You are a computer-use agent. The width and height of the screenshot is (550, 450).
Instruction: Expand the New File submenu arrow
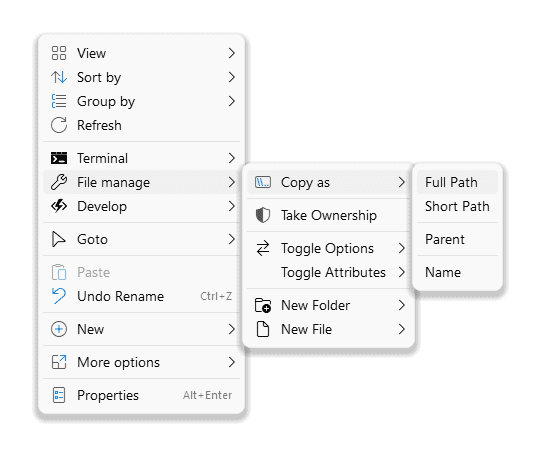(402, 329)
